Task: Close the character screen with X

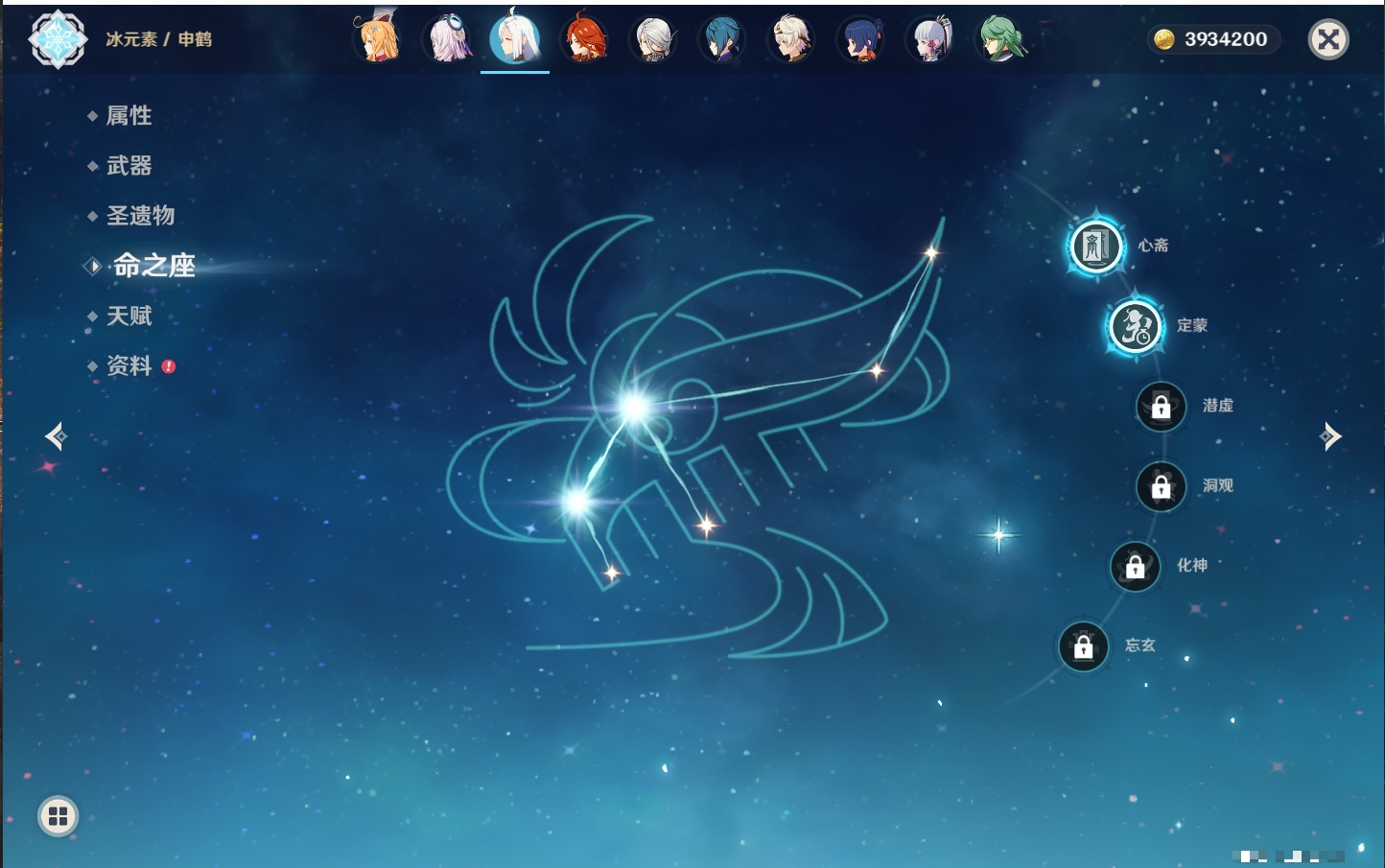Action: (1328, 39)
